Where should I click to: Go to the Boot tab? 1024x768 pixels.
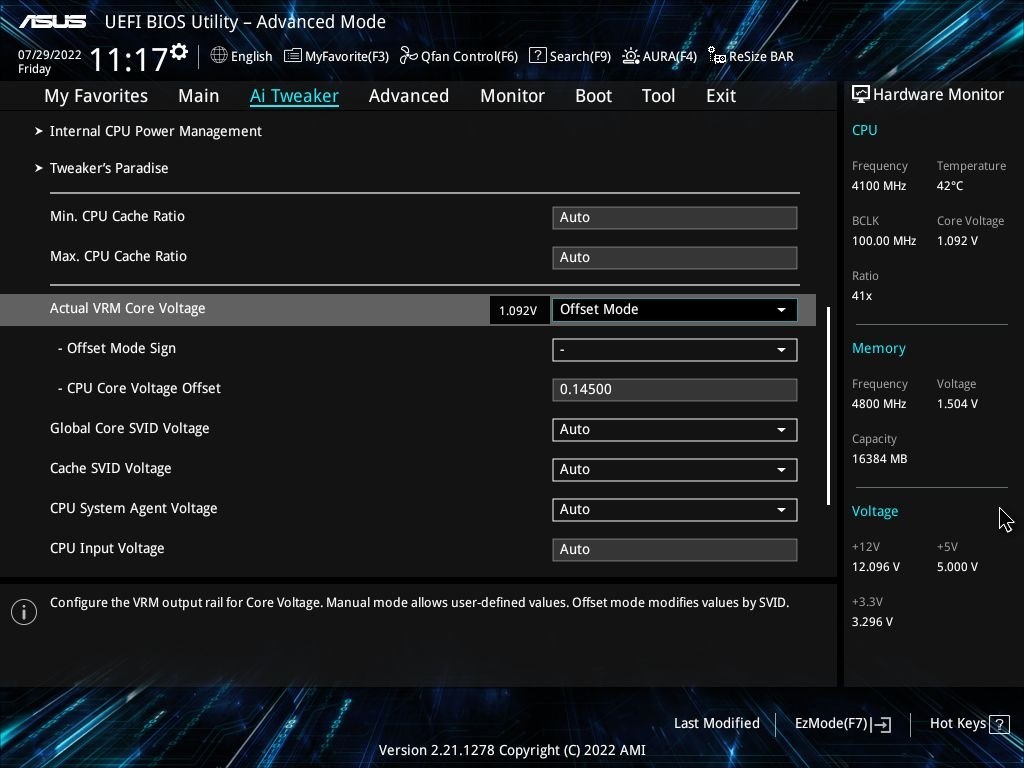593,95
